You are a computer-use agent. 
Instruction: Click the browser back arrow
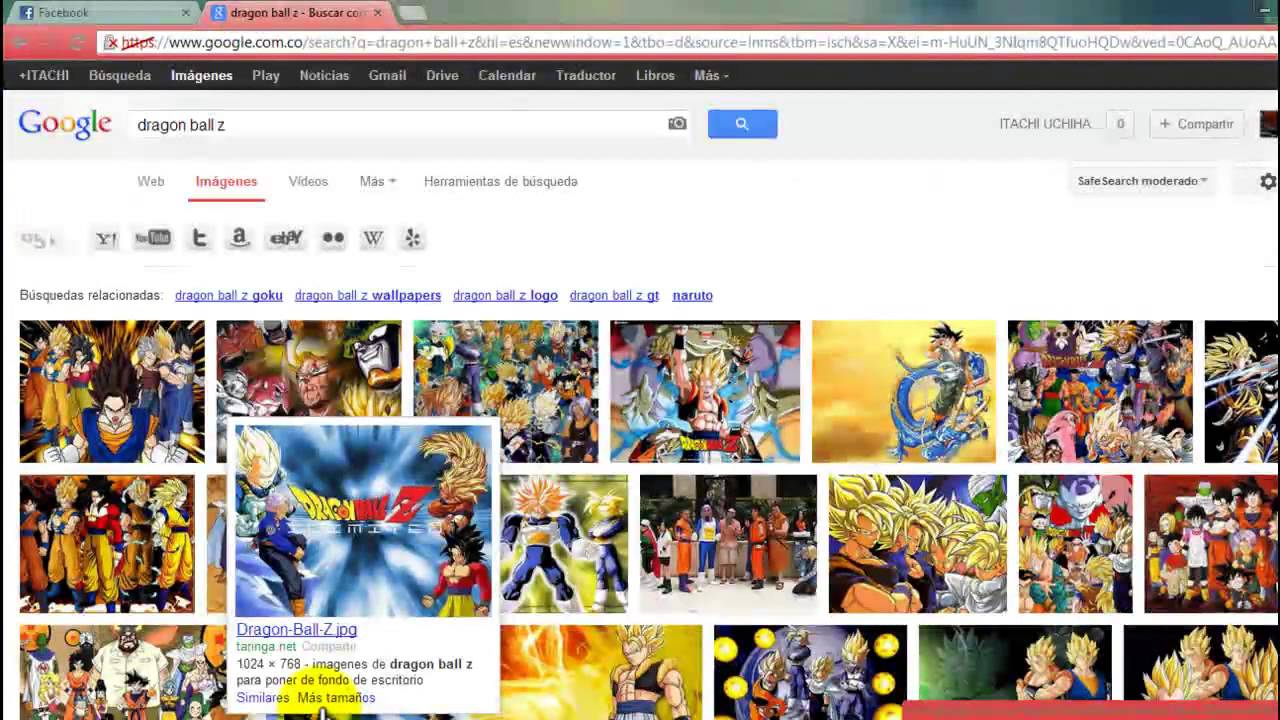19,43
